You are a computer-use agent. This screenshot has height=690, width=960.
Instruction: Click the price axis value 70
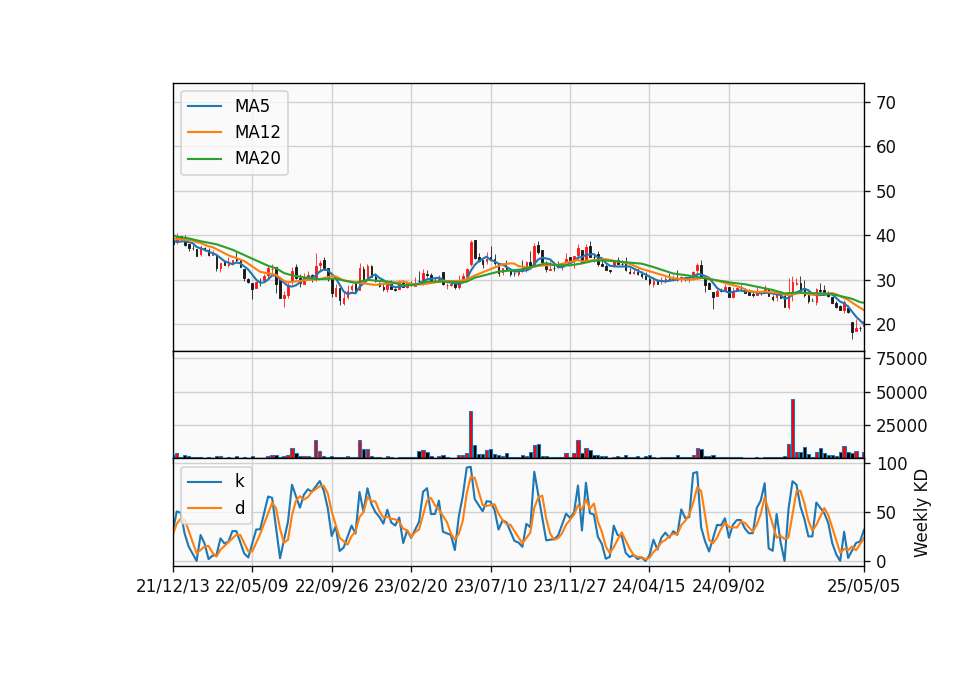pos(886,103)
